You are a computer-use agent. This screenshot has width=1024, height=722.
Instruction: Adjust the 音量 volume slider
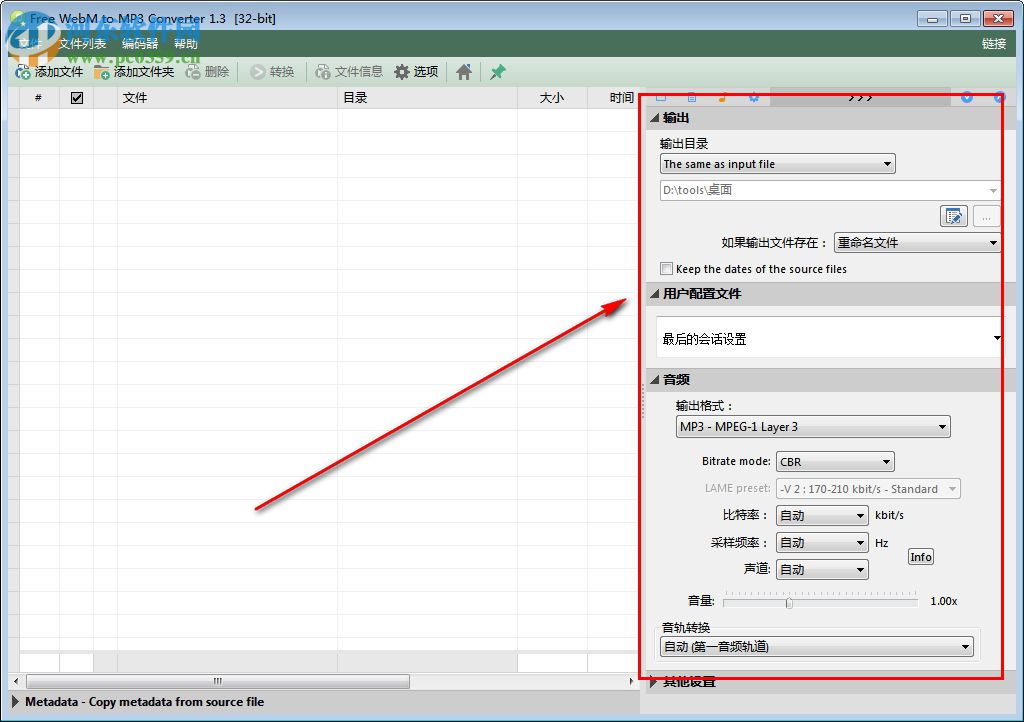[789, 601]
